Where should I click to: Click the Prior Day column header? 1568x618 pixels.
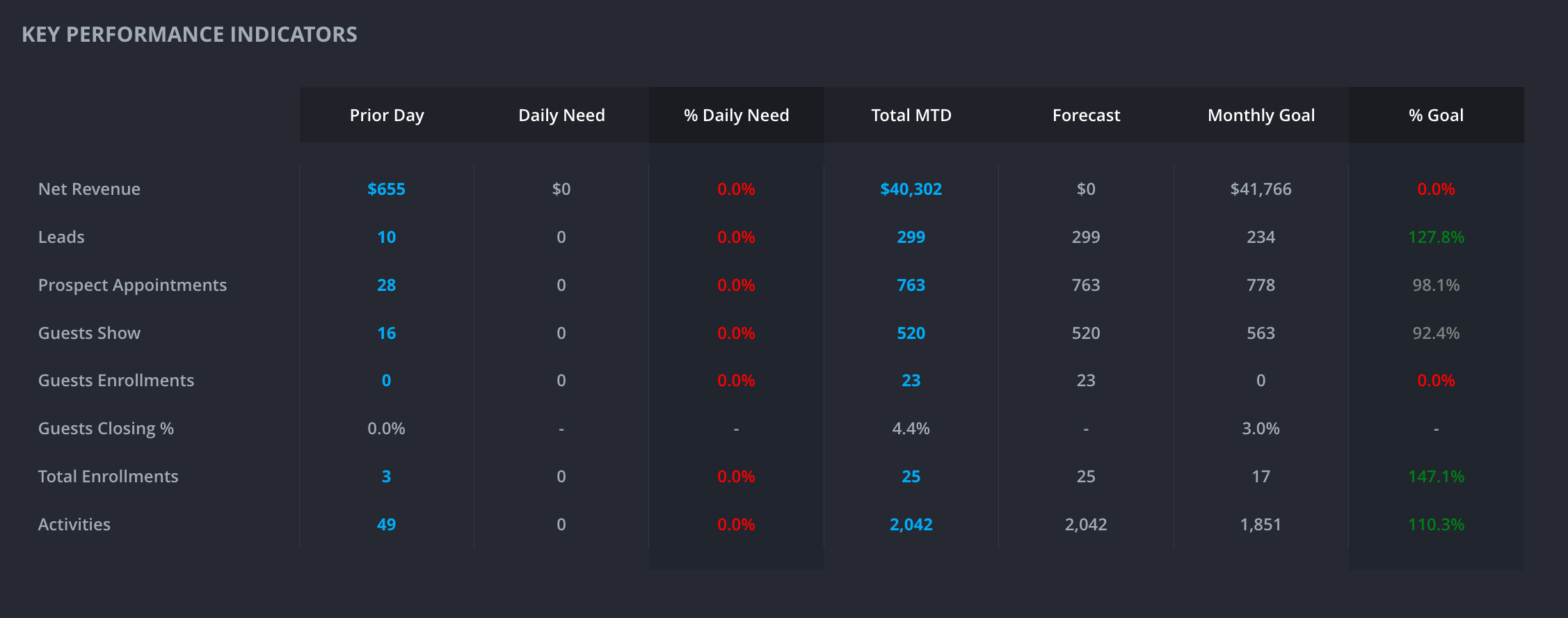[387, 116]
